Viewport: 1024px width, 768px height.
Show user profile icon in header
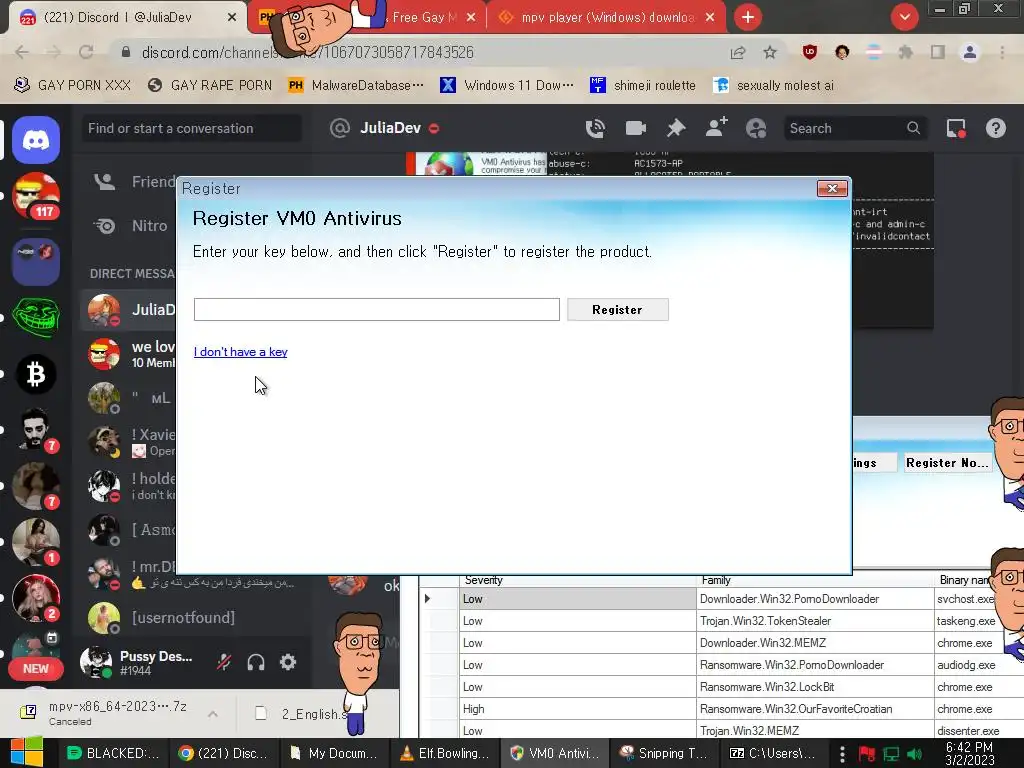point(756,128)
